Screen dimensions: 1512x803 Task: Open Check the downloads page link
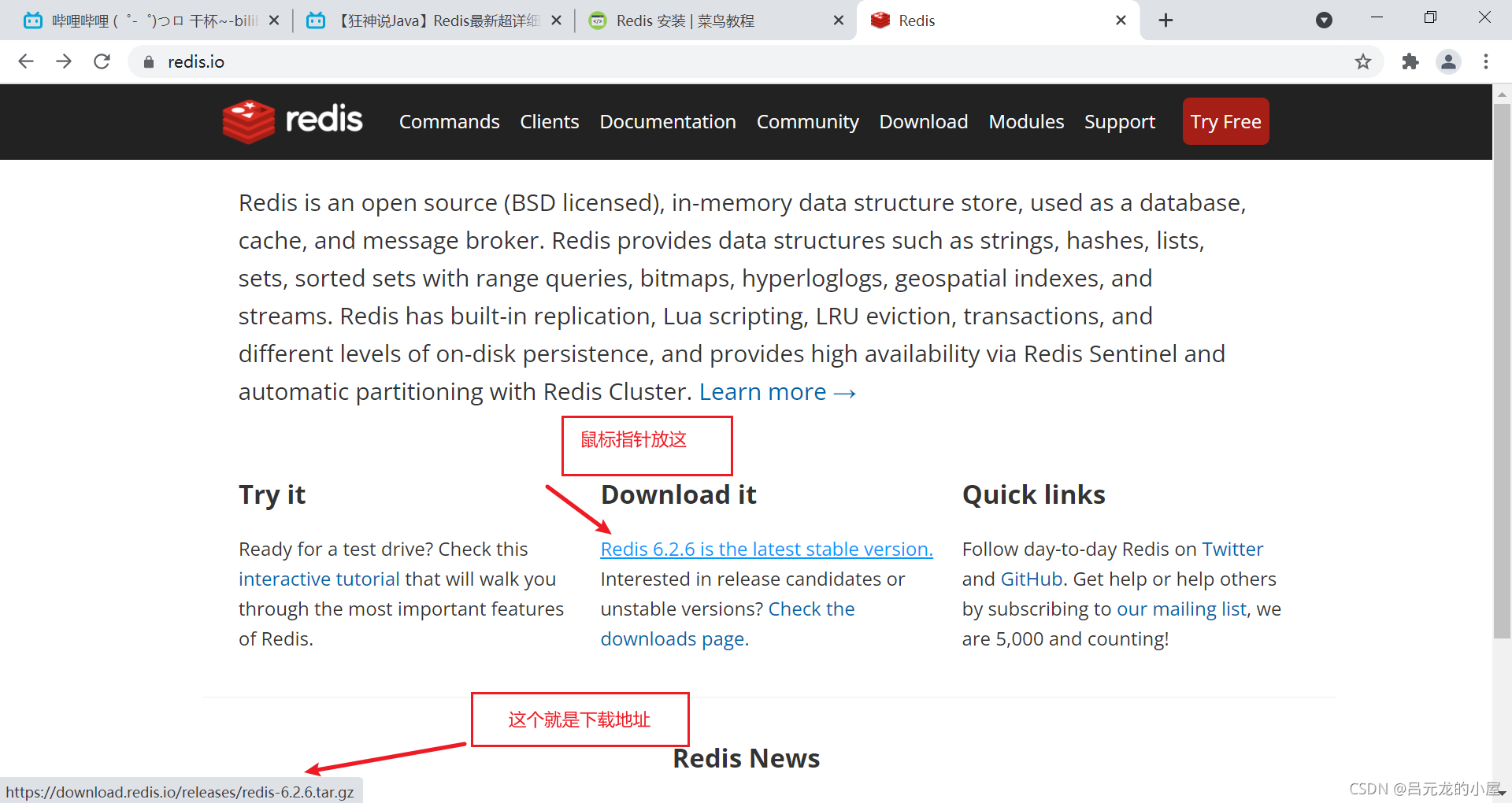coord(727,624)
